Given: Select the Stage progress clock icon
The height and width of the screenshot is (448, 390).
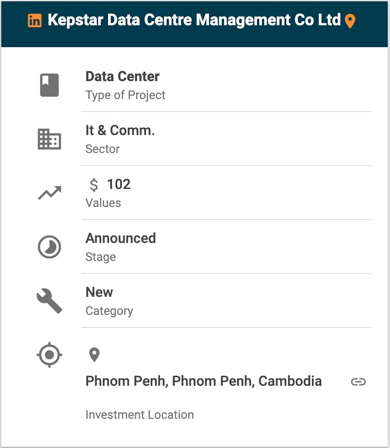Looking at the screenshot, I should pyautogui.click(x=49, y=247).
